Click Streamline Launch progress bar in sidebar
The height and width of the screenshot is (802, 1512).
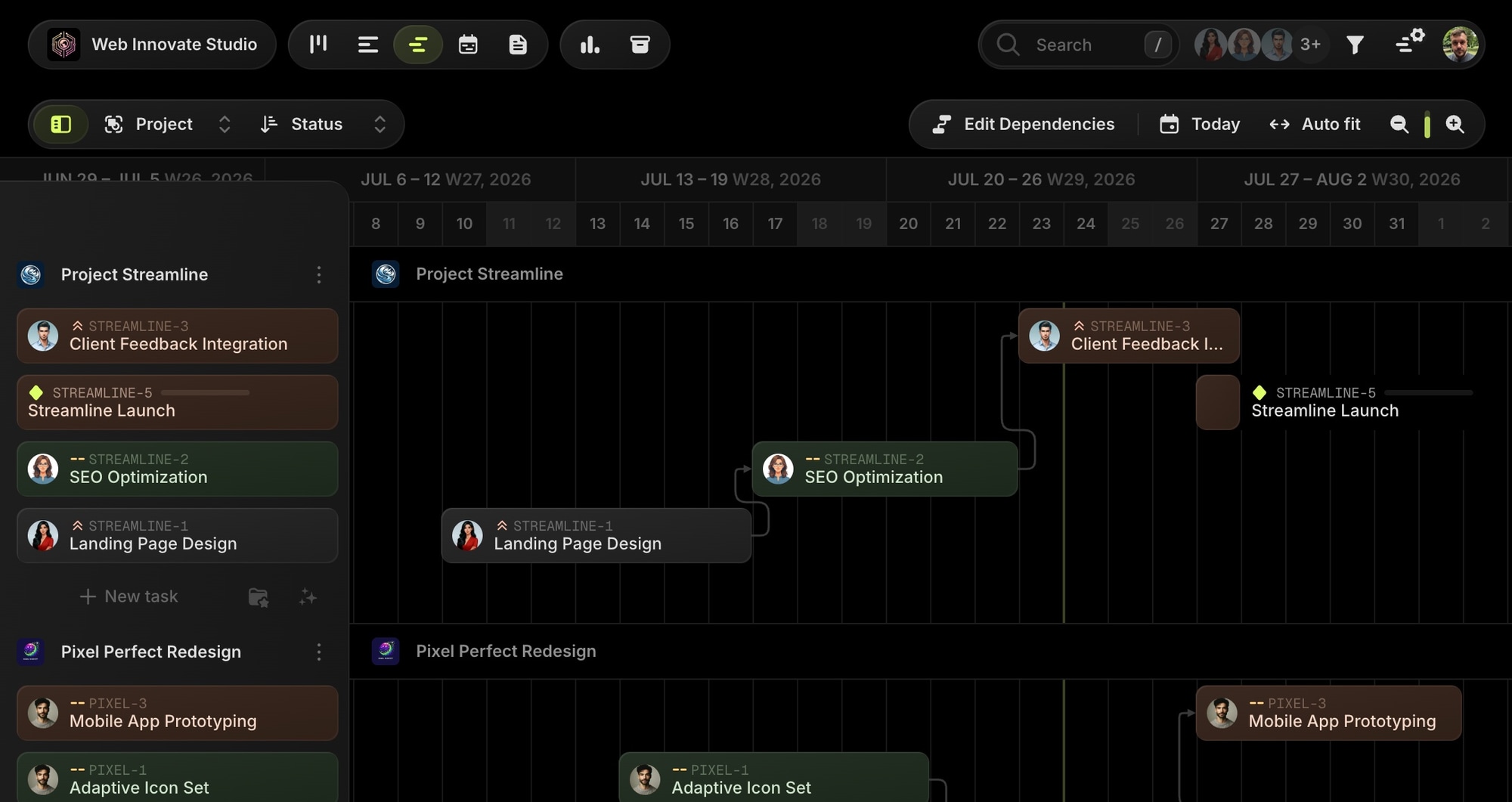(x=205, y=392)
